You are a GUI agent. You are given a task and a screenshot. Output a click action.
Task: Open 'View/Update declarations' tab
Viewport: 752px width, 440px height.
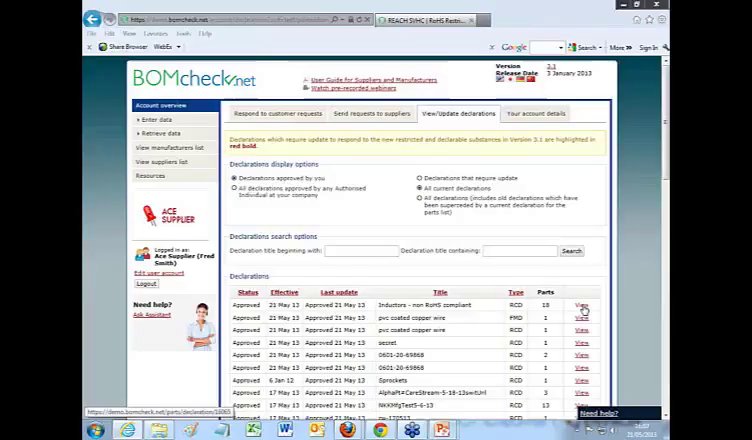pos(458,114)
